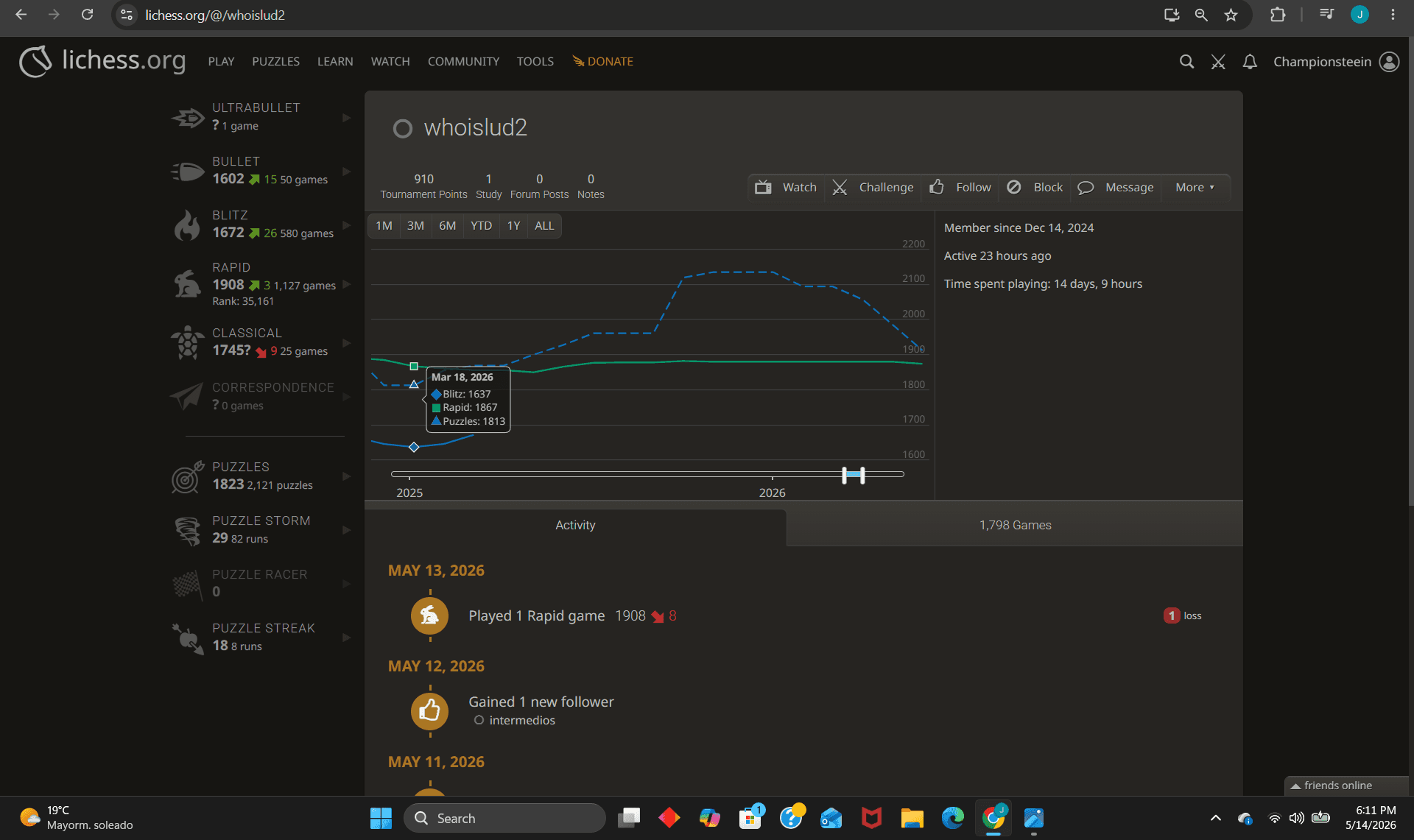Set chart range to YTD
The image size is (1414, 840).
click(481, 226)
